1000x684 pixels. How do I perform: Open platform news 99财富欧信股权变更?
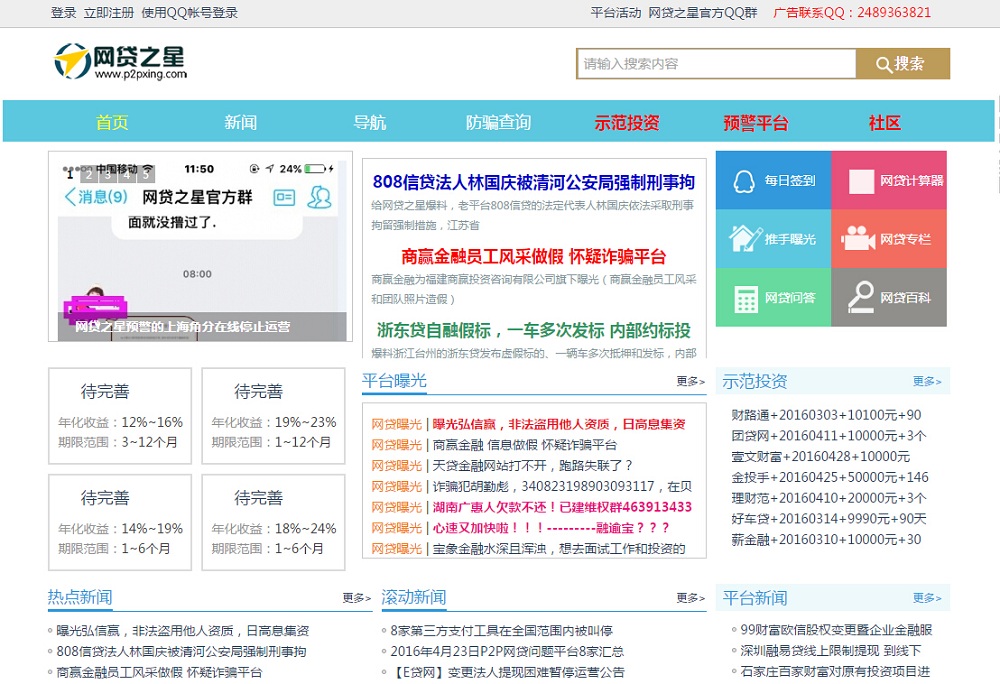tap(836, 630)
